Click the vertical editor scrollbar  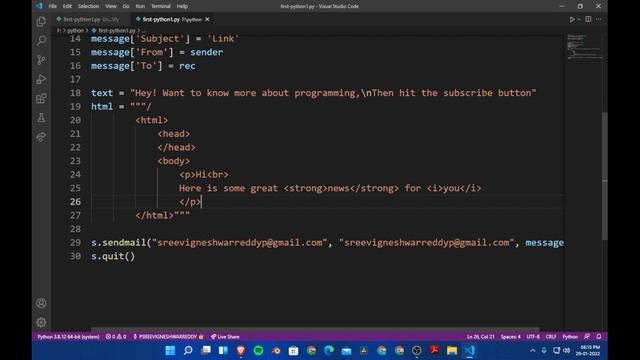604,176
